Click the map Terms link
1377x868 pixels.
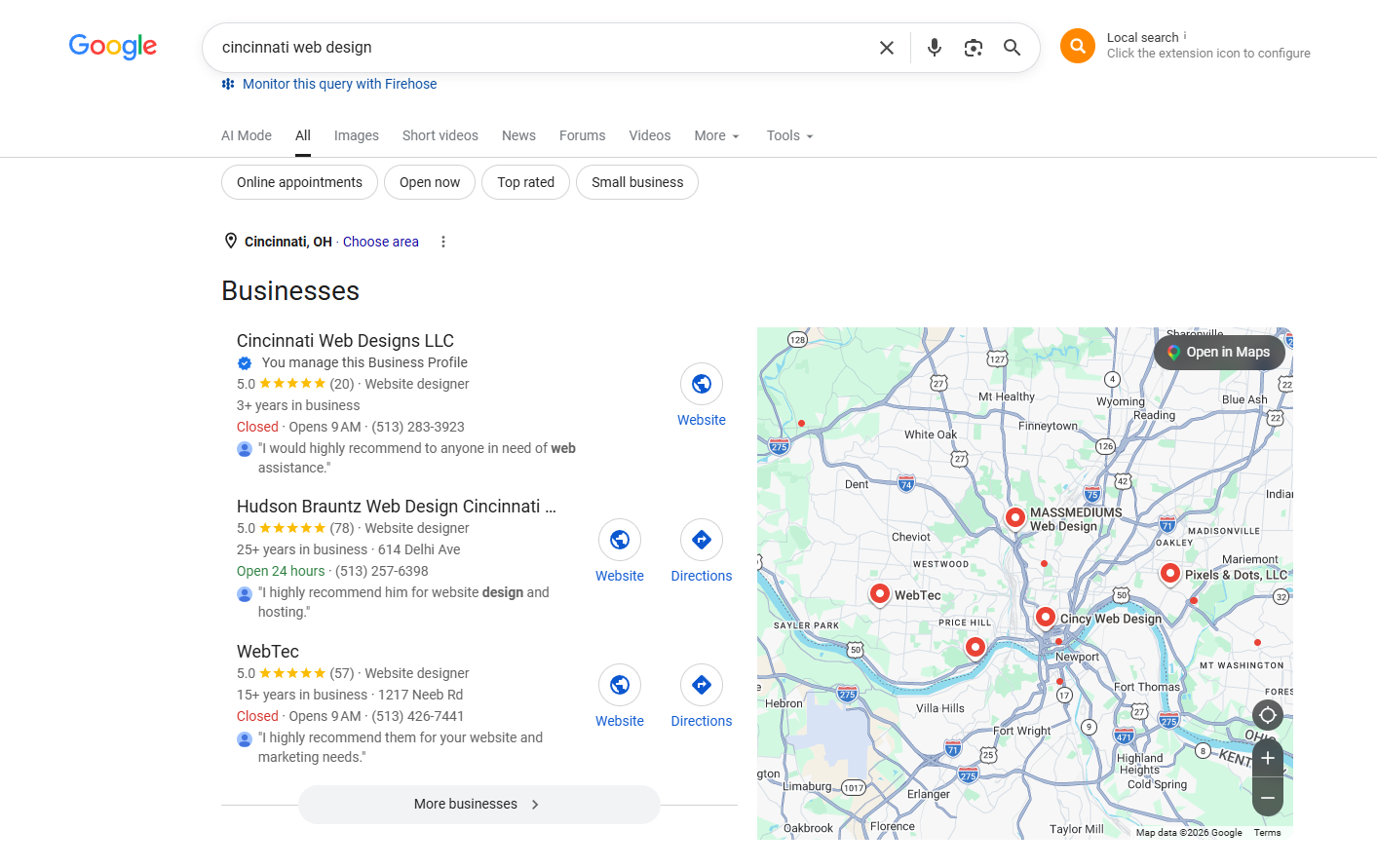(x=1267, y=833)
